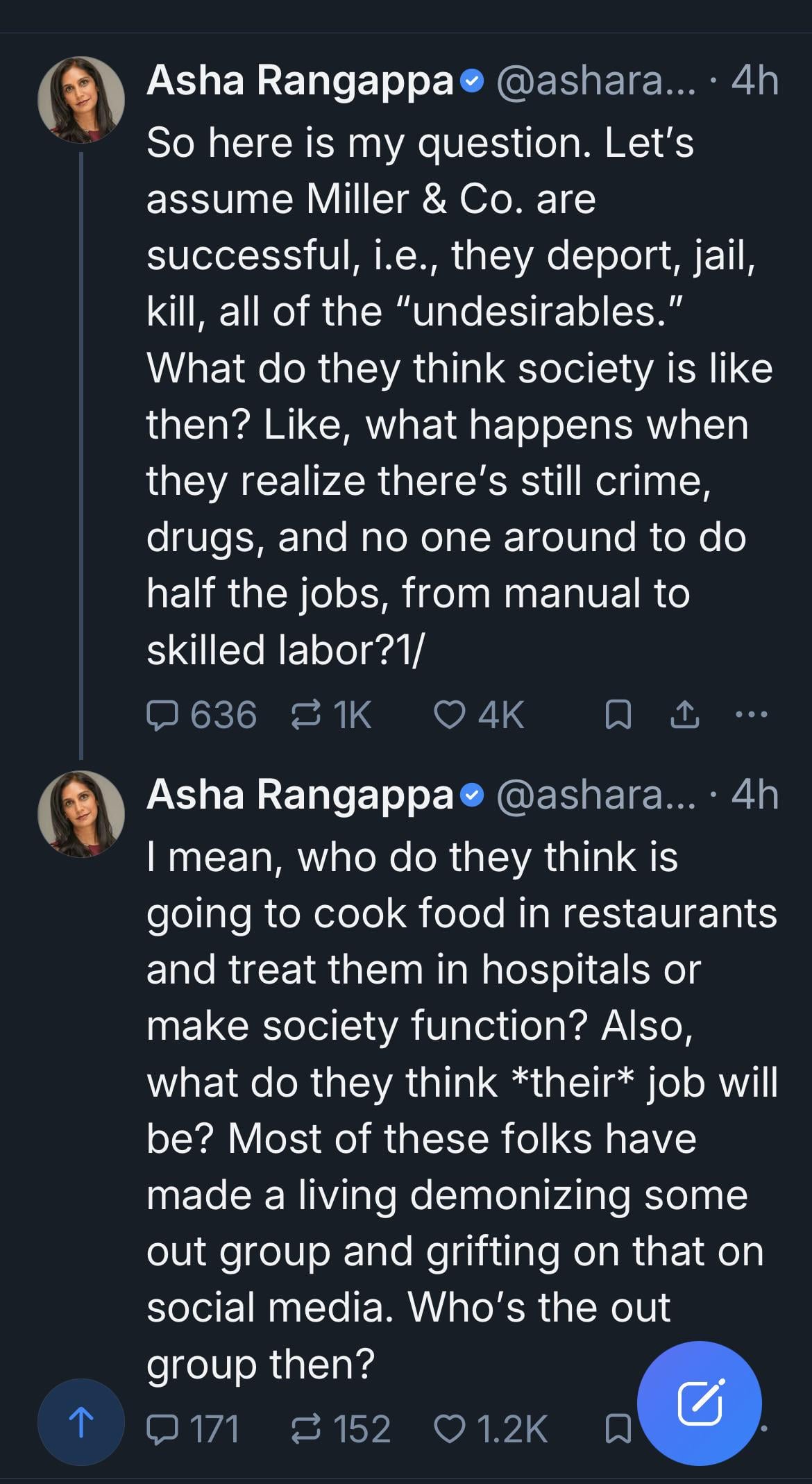Like the second tweet with 1.2K likes
Image resolution: width=812 pixels, height=1484 pixels.
449,1429
